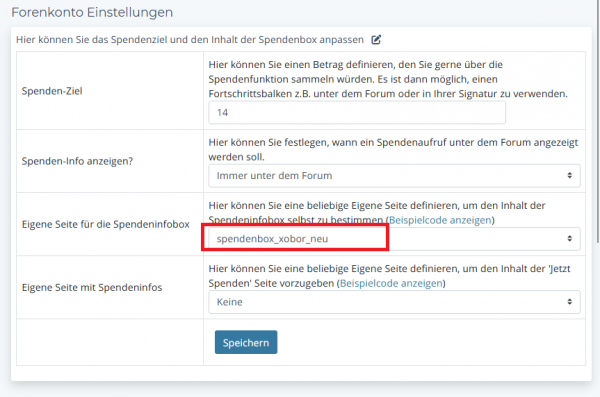The image size is (600, 397).
Task: Click the Spenden-Ziel amount field containing 14
Action: 357,113
